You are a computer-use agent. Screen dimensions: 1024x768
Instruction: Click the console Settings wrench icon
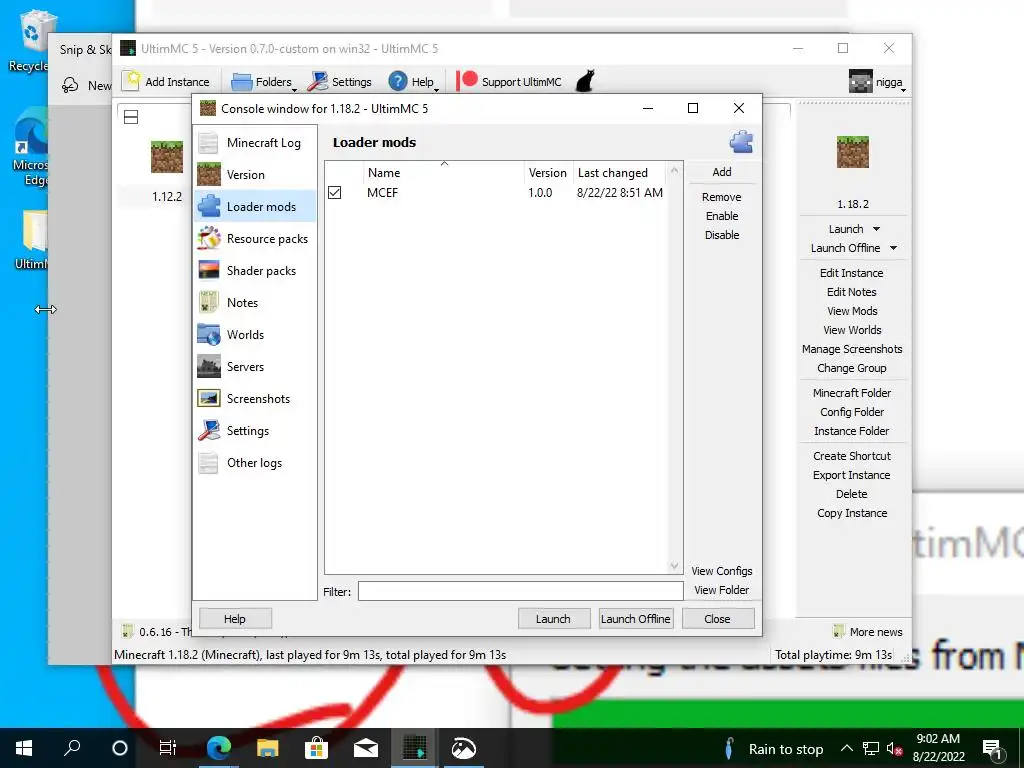pos(209,430)
